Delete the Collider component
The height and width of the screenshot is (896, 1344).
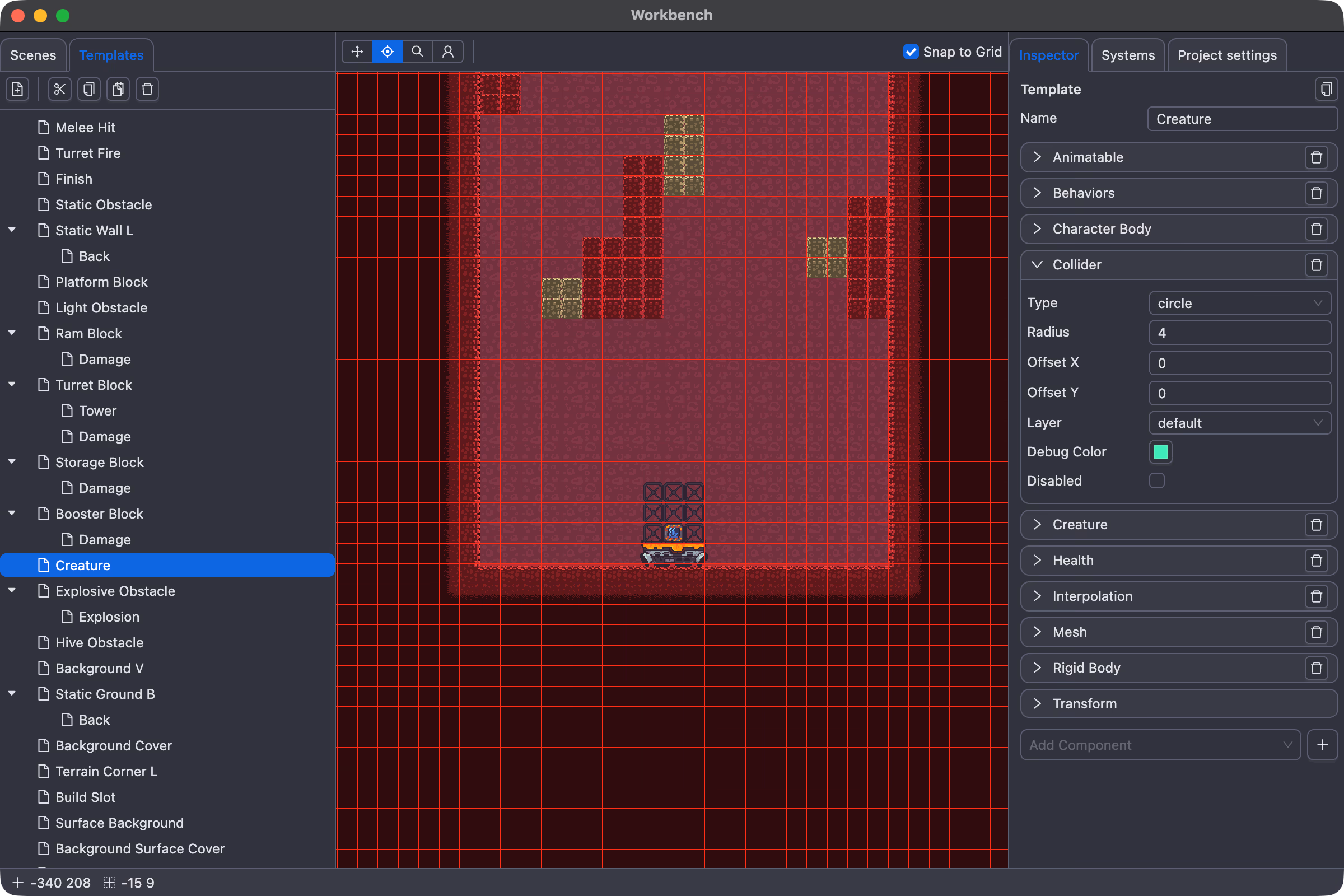coord(1317,264)
